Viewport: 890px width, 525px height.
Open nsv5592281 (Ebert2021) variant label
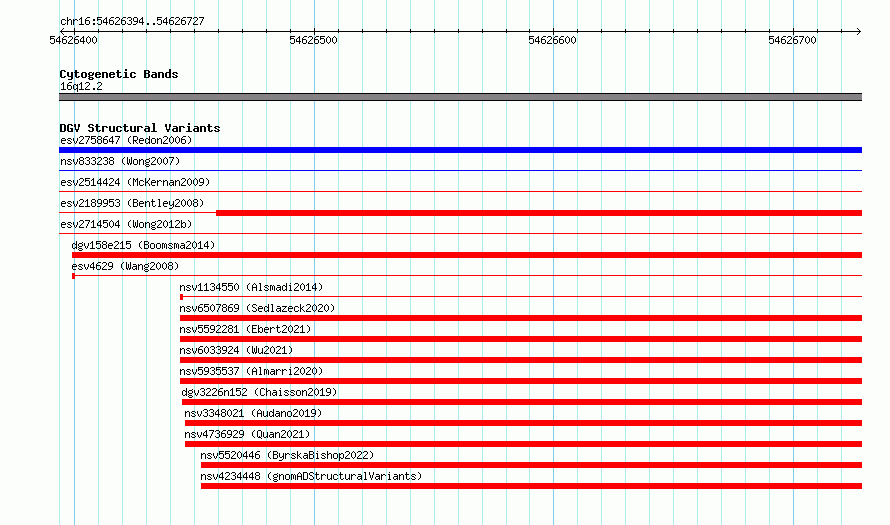point(245,329)
